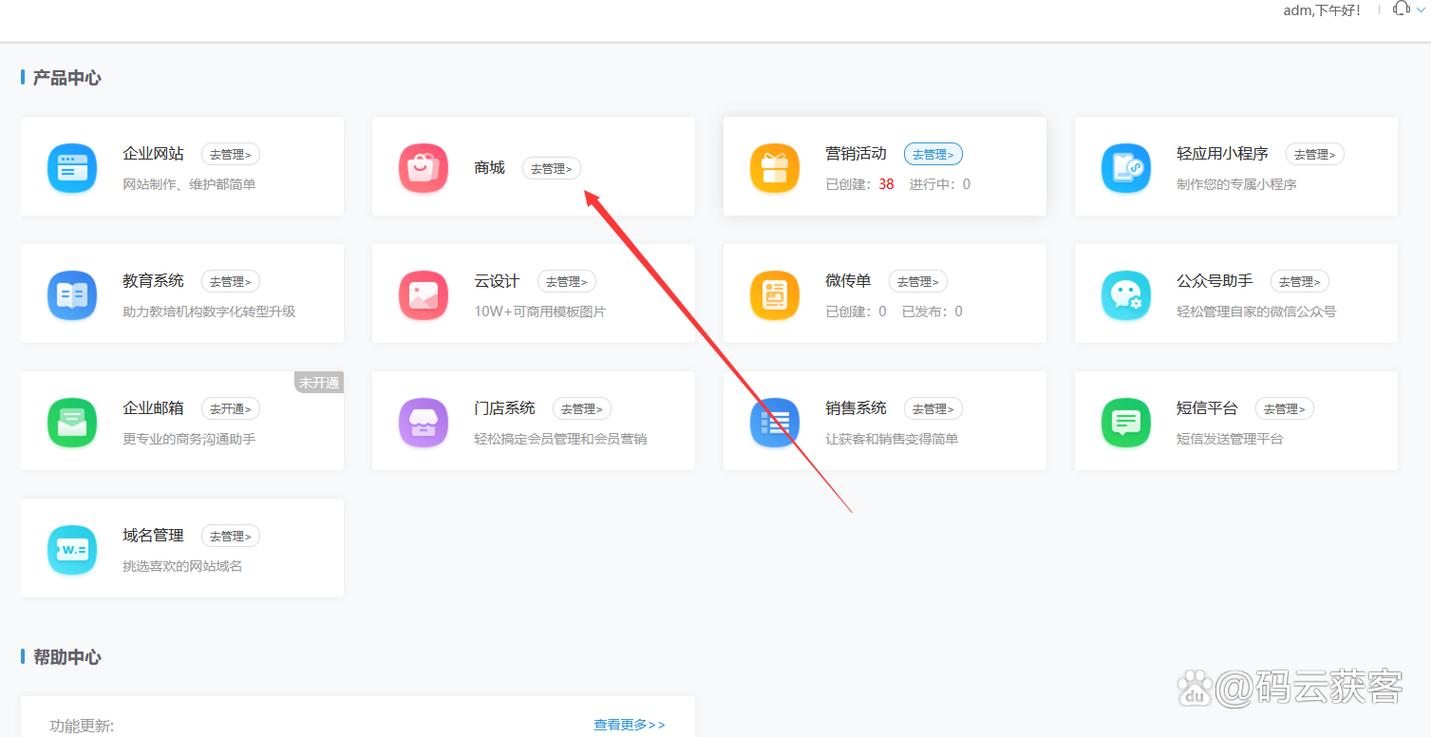This screenshot has width=1431, height=737.
Task: Click 去管理 next to 销售系统
Action: click(933, 408)
